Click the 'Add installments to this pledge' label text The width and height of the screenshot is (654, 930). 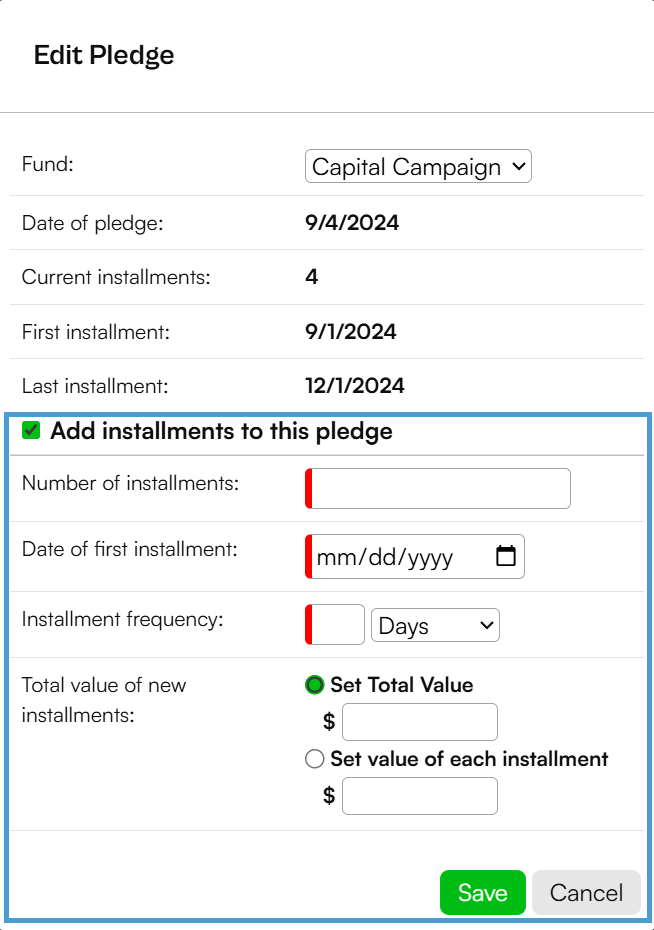tap(221, 431)
